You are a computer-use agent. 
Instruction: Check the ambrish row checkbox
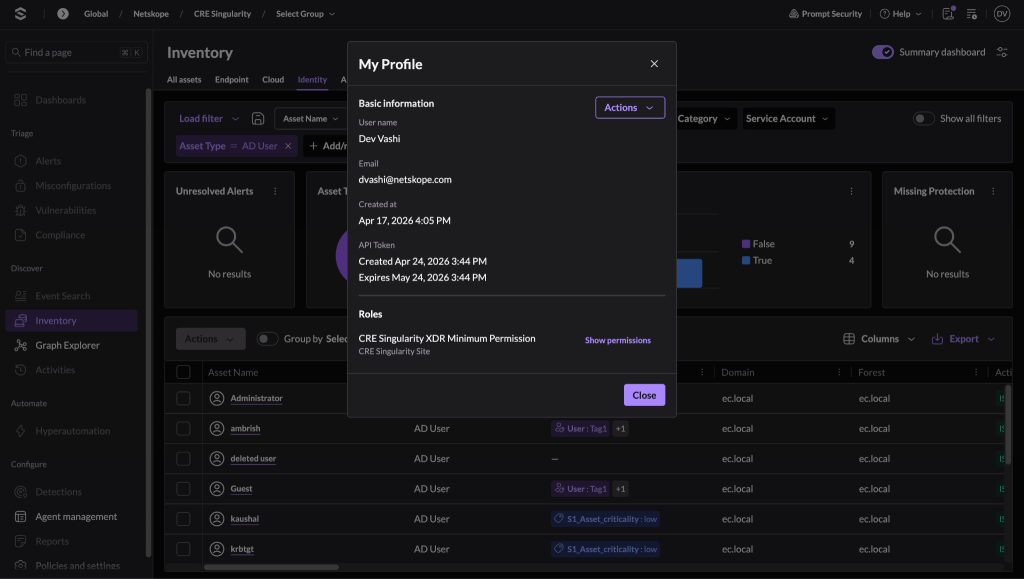[x=184, y=429]
